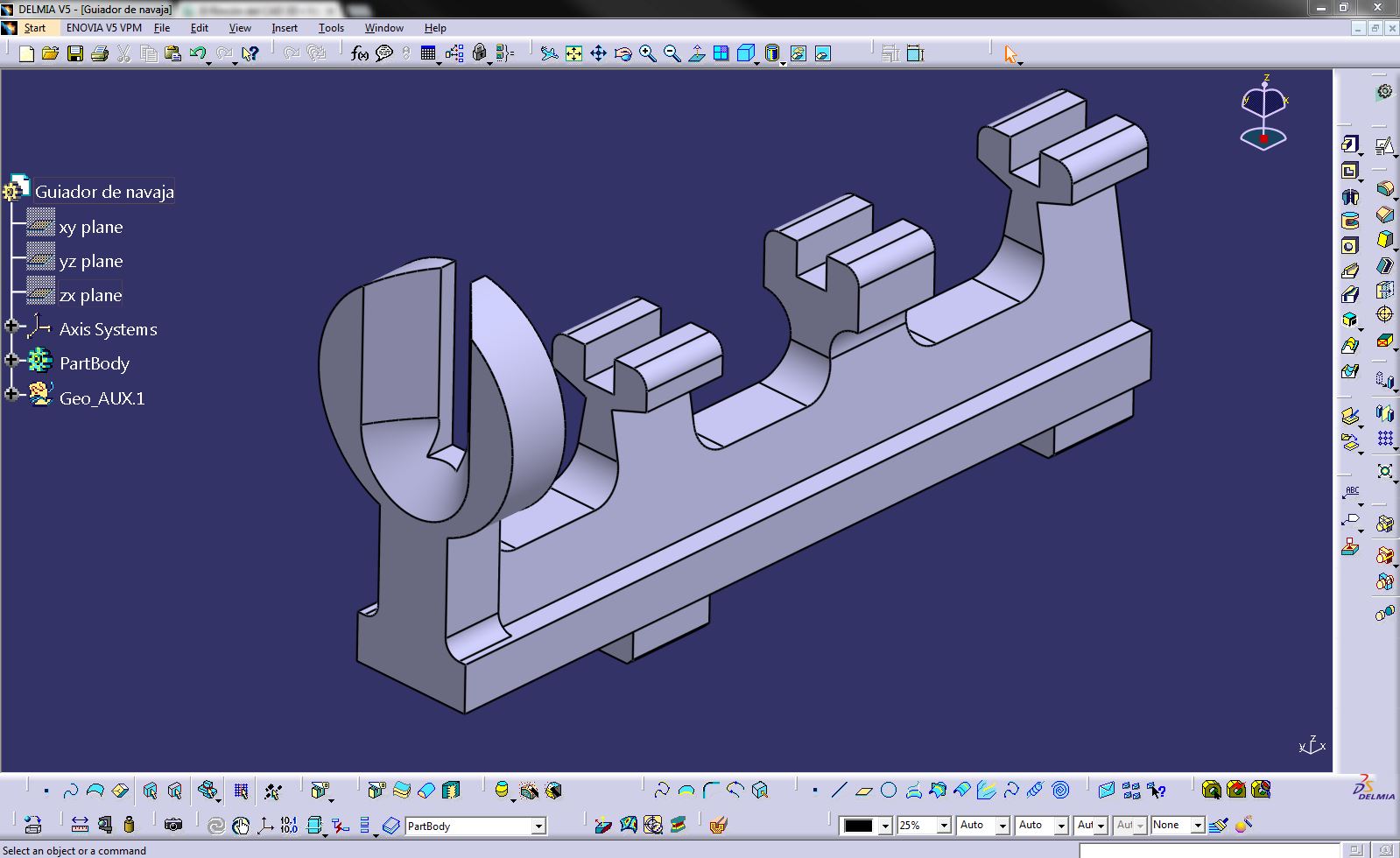The width and height of the screenshot is (1400, 858).
Task: Select the Geo_AUX.1 label in tree
Action: (x=102, y=397)
